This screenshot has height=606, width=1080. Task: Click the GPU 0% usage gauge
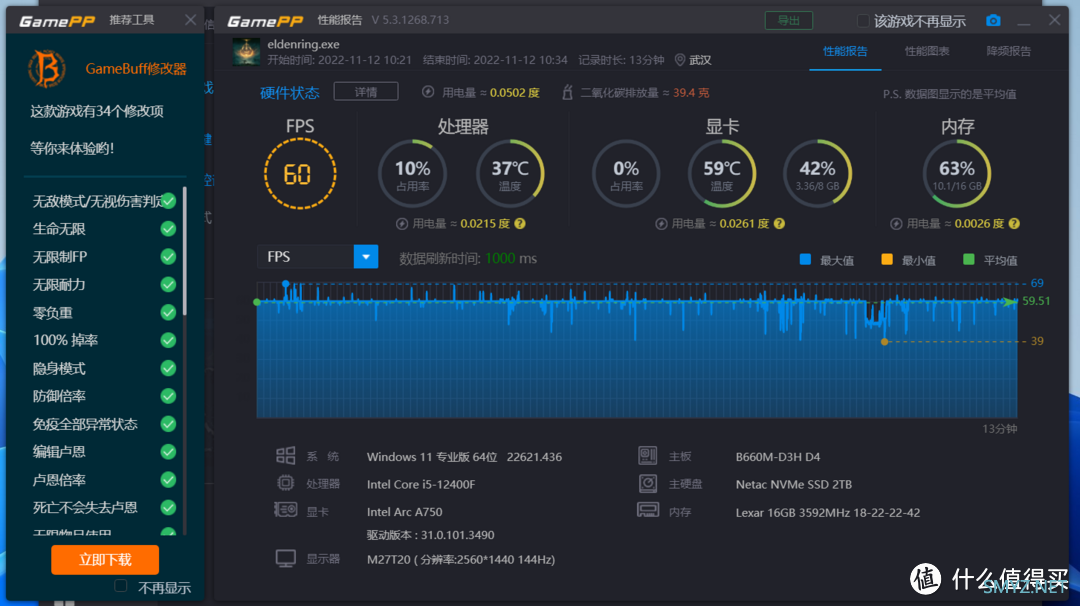pos(625,174)
